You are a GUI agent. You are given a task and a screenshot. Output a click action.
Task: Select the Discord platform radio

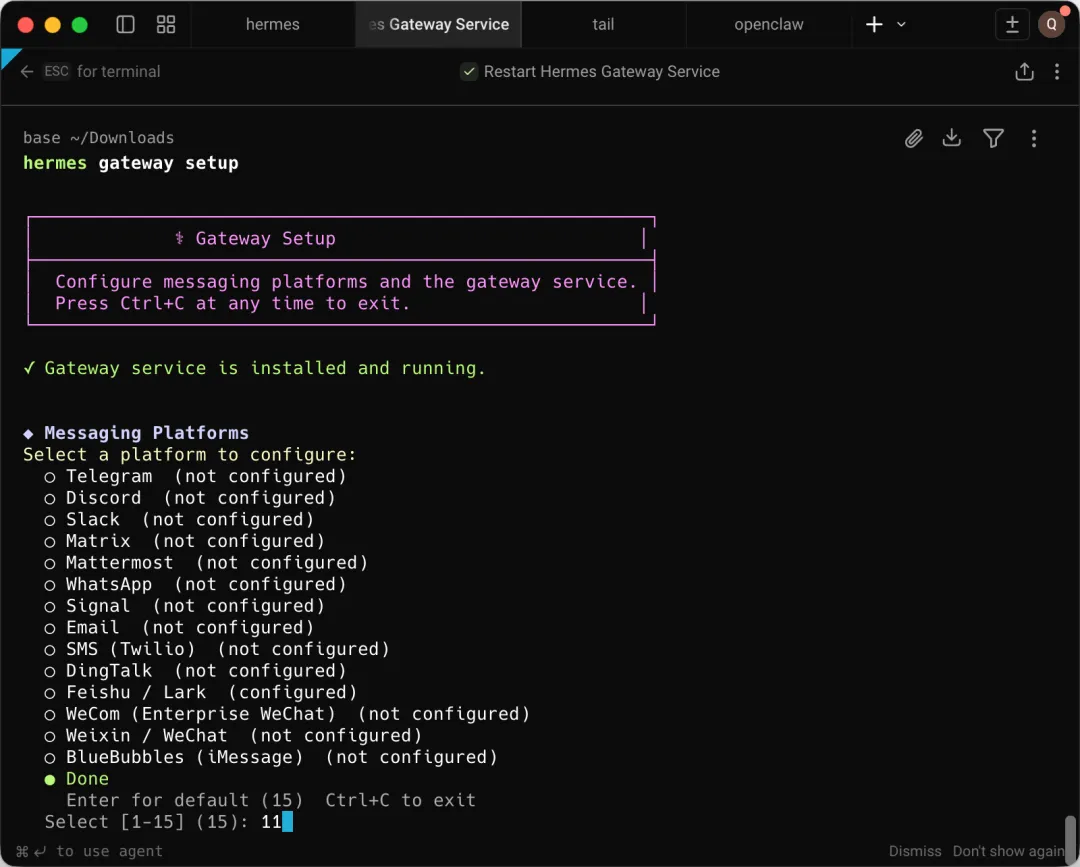(x=50, y=499)
